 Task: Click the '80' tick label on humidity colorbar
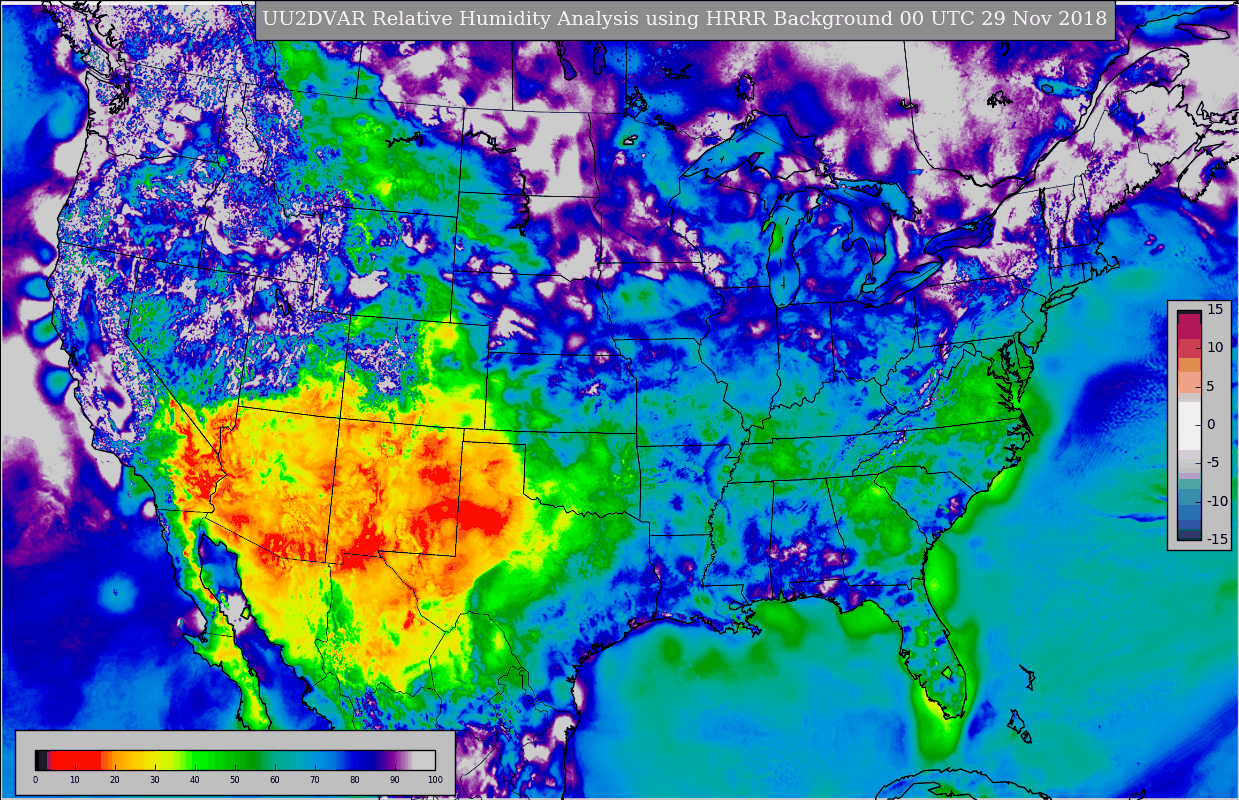pyautogui.click(x=355, y=780)
